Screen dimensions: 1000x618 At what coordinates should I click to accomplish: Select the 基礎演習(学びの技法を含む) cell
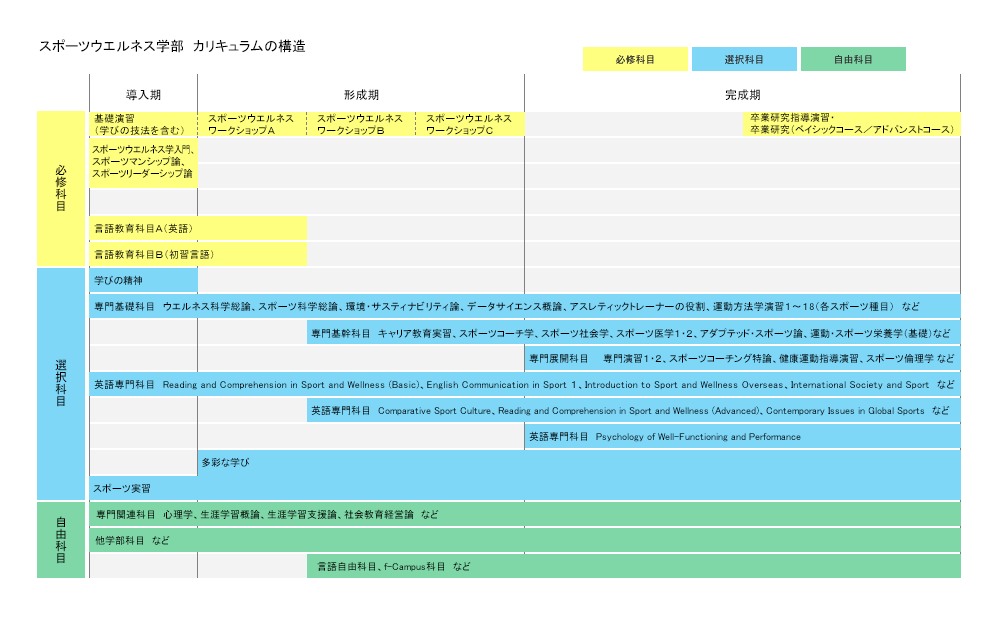pos(143,124)
